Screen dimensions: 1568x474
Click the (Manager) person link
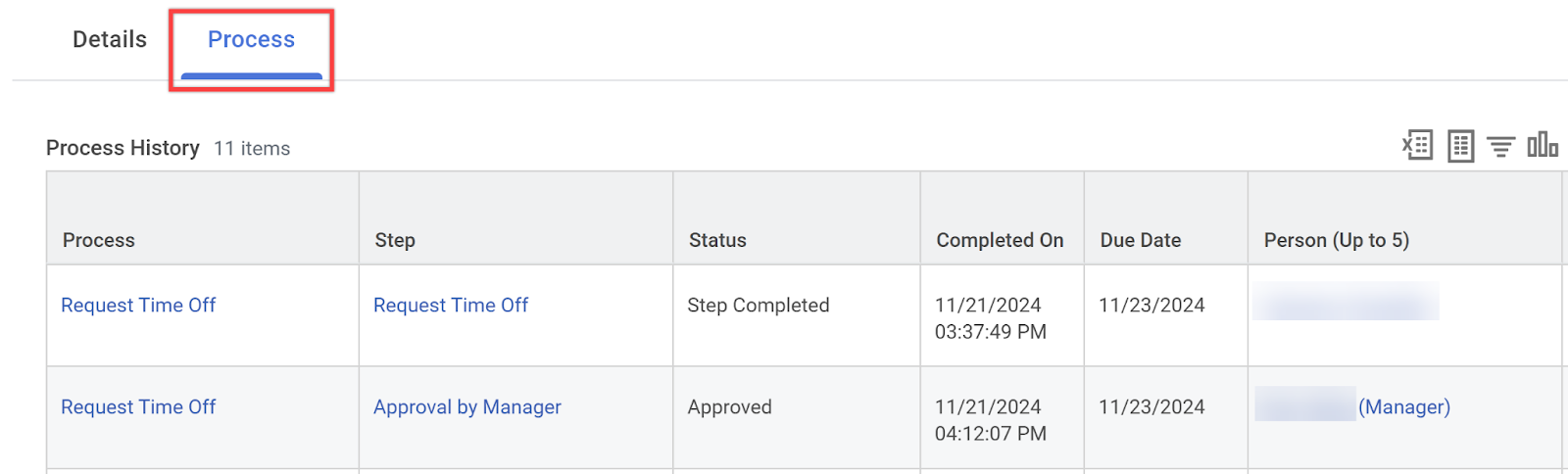1404,407
